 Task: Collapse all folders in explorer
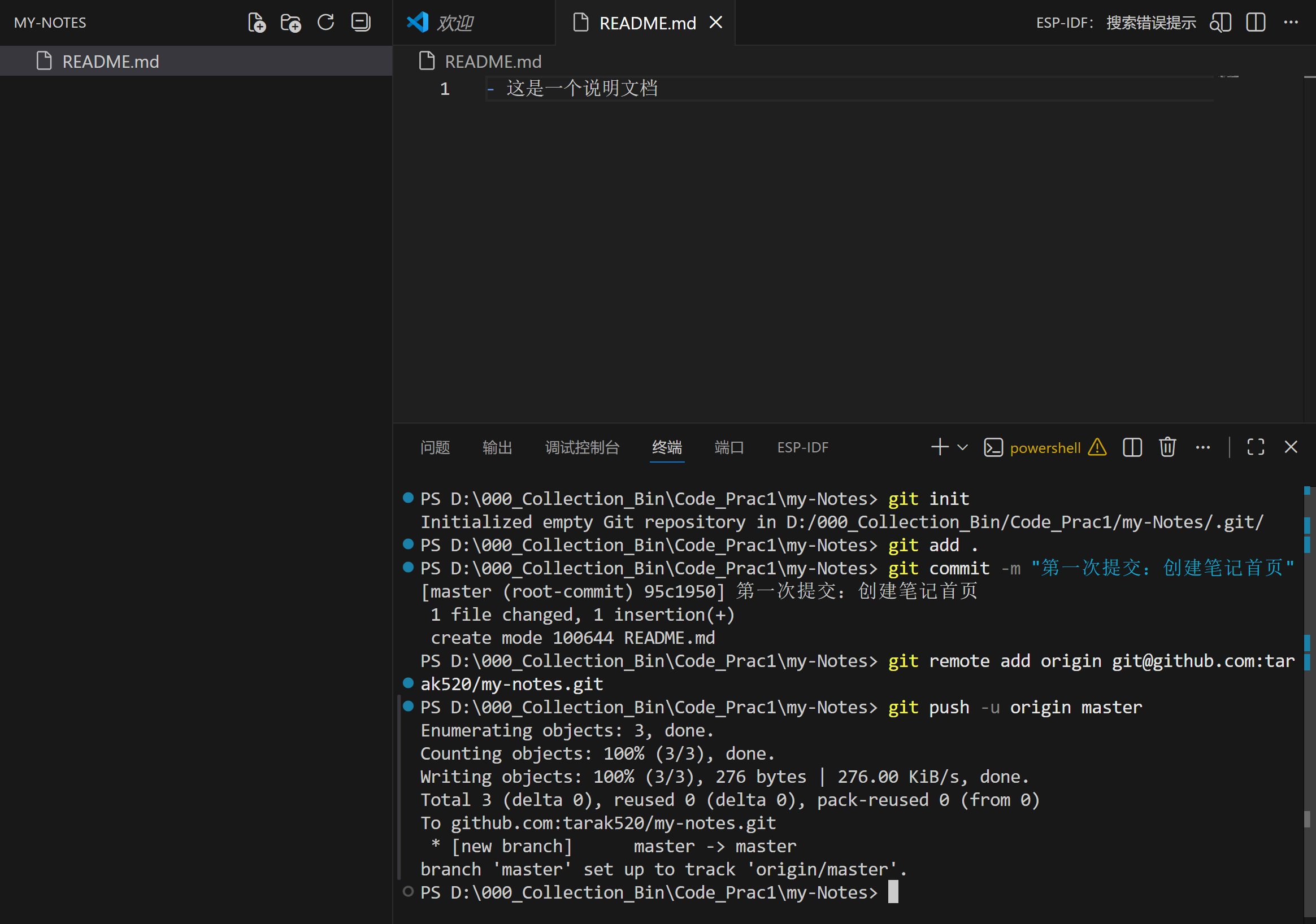(361, 23)
